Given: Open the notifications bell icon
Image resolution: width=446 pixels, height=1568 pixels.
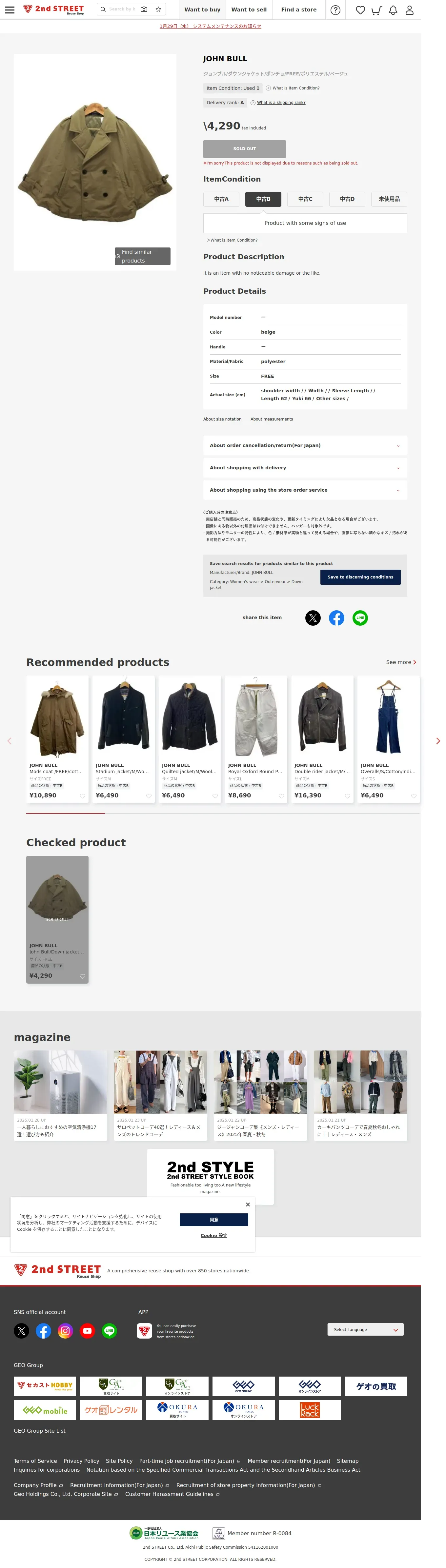Looking at the screenshot, I should 393,10.
